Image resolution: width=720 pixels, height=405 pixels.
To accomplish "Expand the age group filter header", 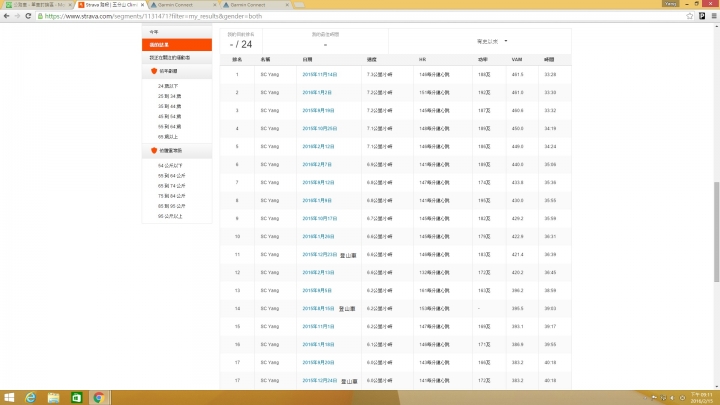I will tap(177, 71).
